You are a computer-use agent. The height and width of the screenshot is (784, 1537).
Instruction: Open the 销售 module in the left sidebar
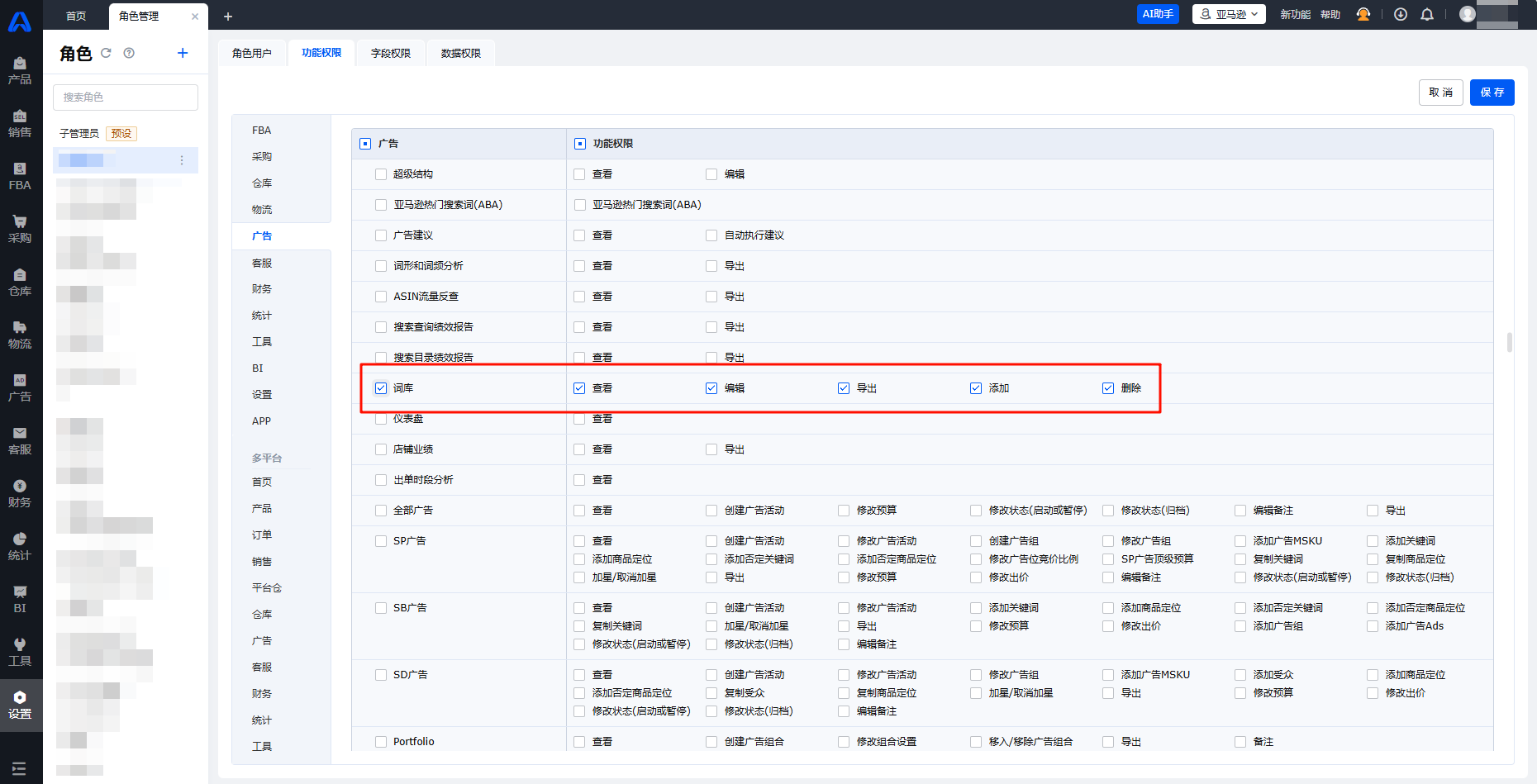pyautogui.click(x=20, y=124)
